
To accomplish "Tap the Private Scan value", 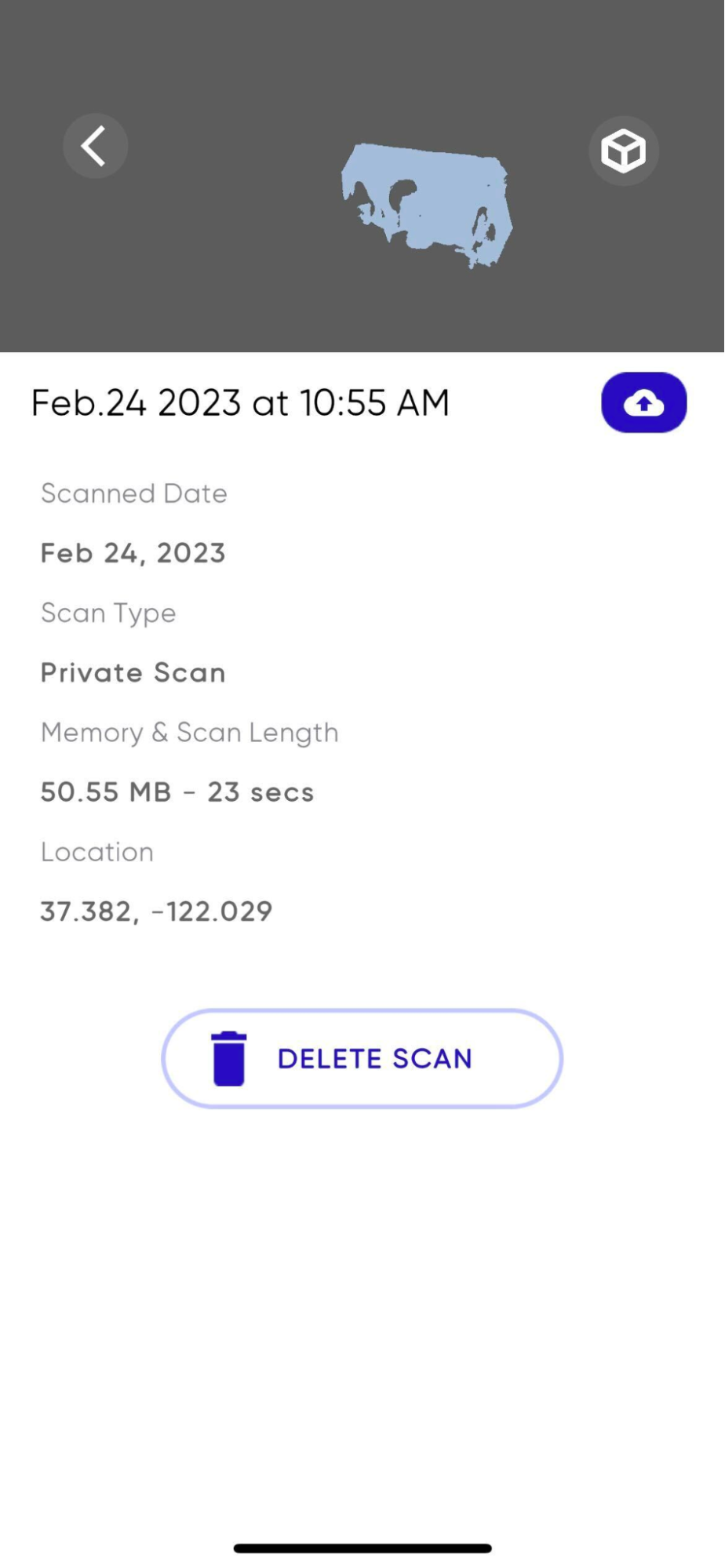I will [133, 673].
